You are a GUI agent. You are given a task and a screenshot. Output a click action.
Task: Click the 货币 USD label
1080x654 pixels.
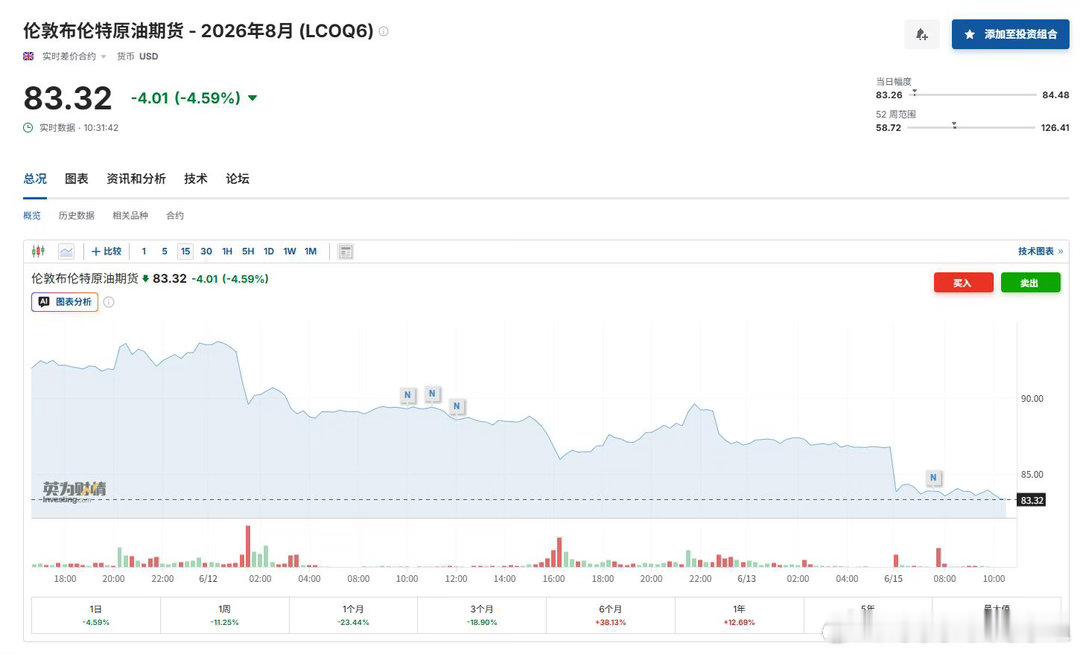[137, 56]
